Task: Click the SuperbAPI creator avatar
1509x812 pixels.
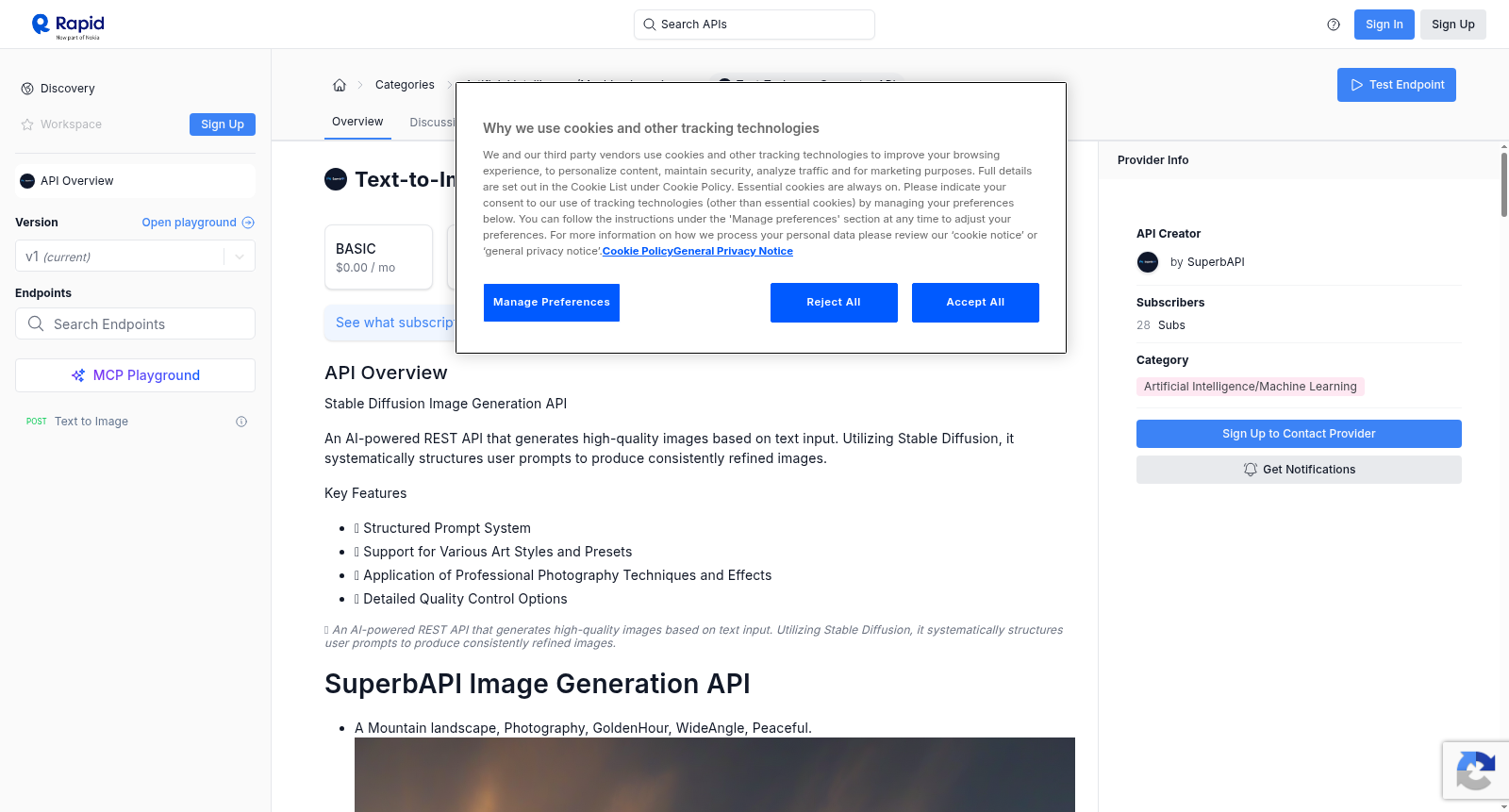Action: 1148,262
